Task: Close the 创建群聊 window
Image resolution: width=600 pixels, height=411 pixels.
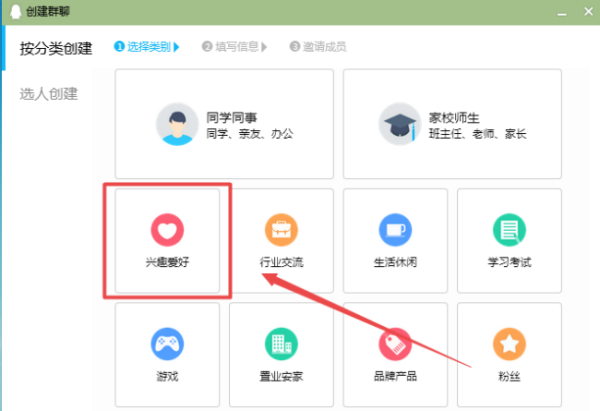Action: (589, 11)
